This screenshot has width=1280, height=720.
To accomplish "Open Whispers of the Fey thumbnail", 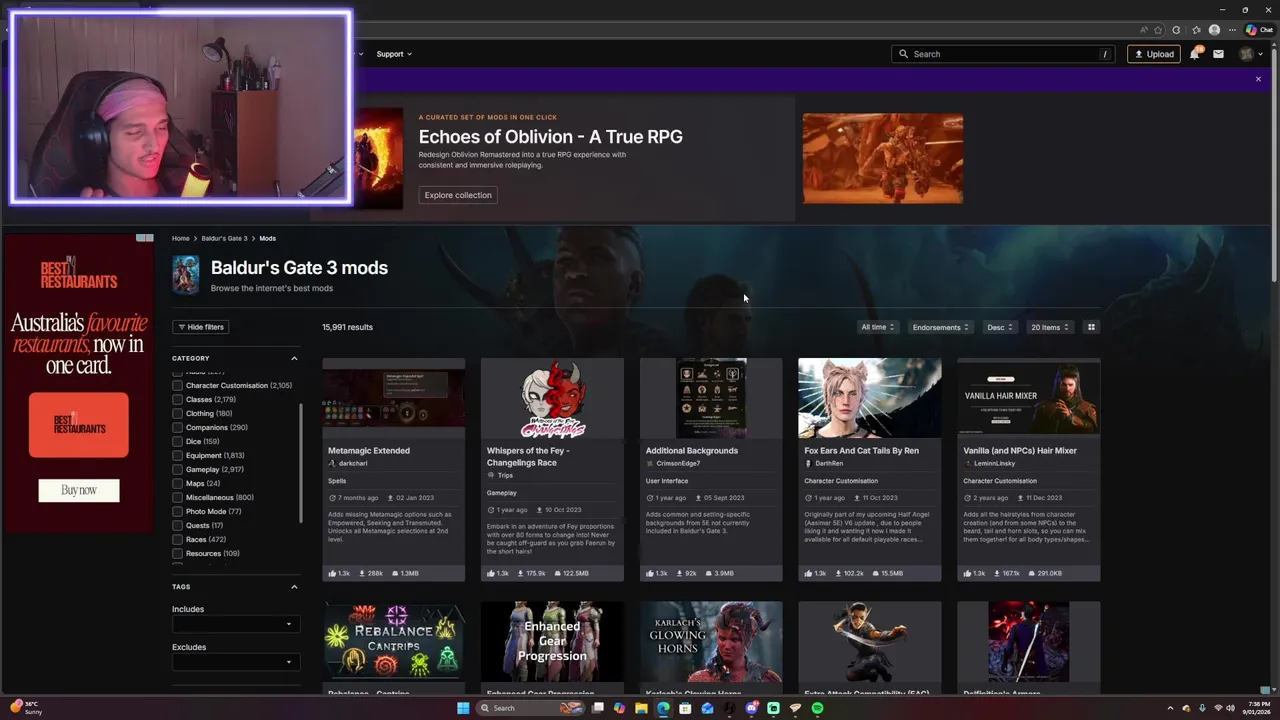I will coord(552,398).
